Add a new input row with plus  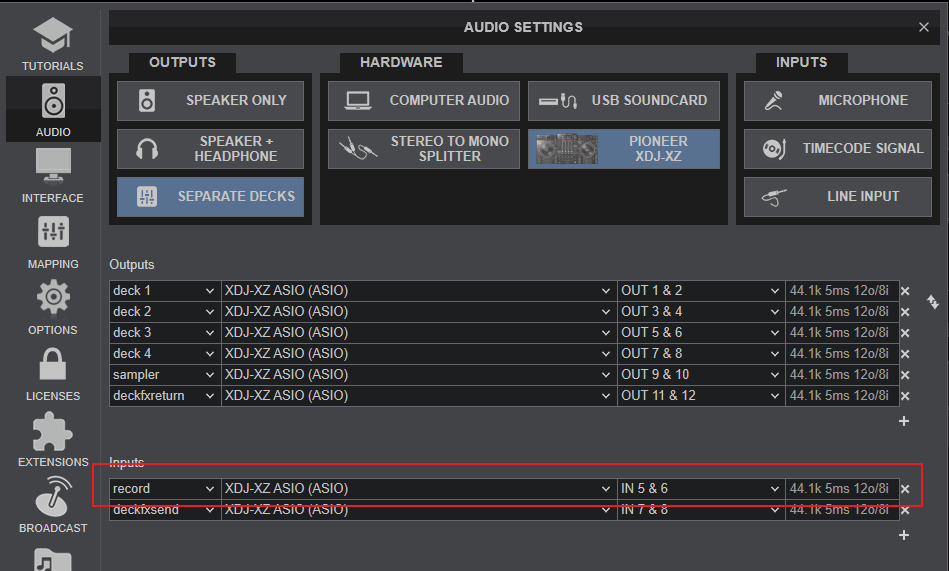[904, 535]
